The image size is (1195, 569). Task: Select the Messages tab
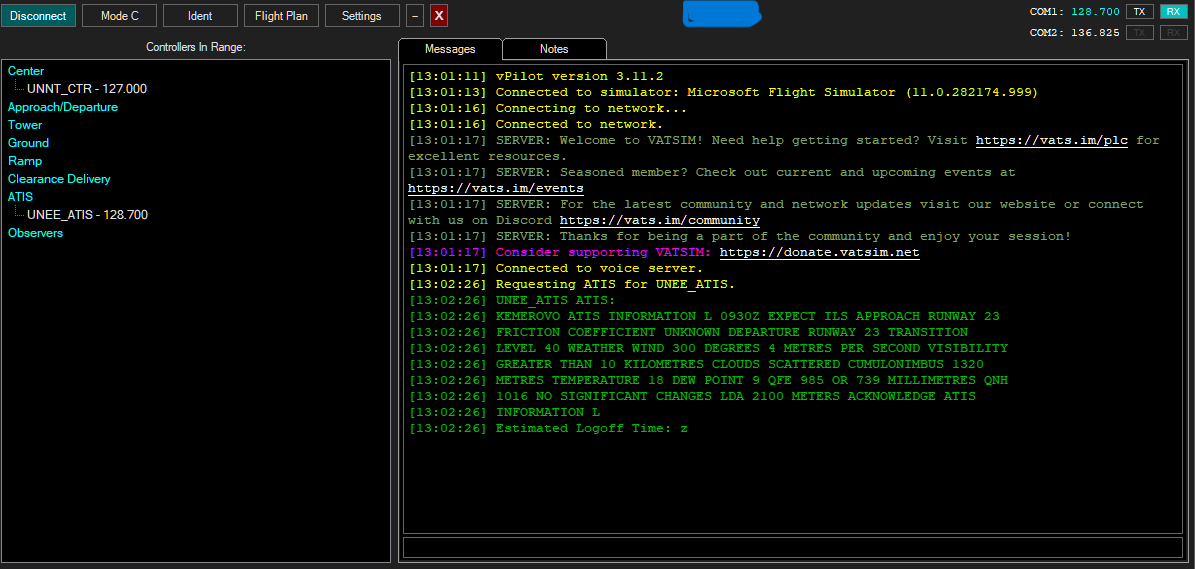[x=450, y=49]
